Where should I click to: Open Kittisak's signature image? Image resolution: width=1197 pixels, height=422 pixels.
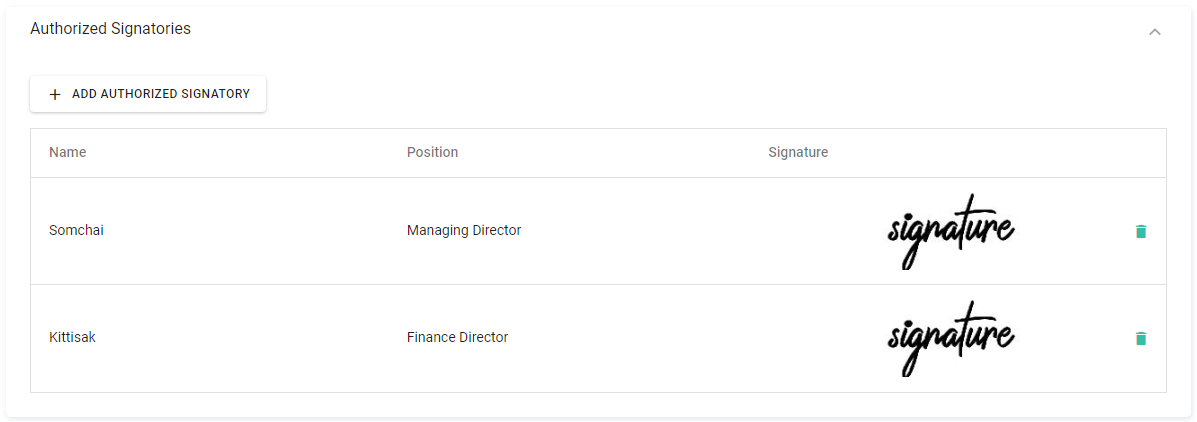[x=950, y=338]
